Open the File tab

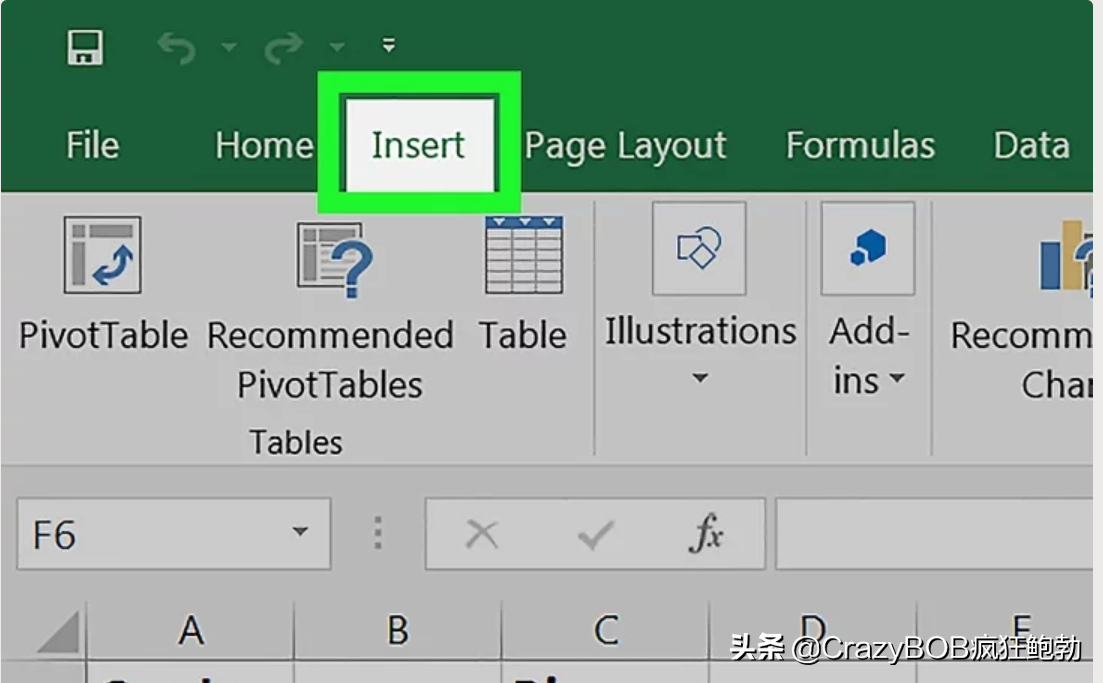tap(93, 146)
